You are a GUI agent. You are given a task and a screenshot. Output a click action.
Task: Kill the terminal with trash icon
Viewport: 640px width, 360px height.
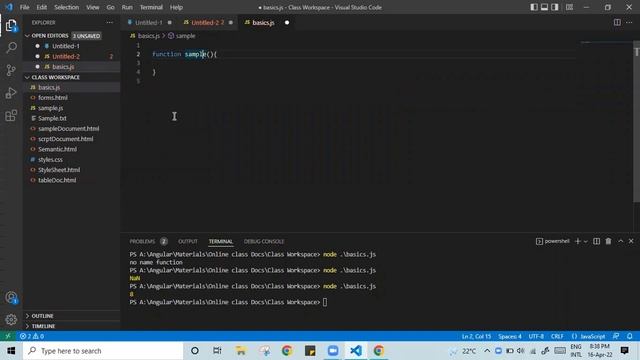click(x=608, y=241)
